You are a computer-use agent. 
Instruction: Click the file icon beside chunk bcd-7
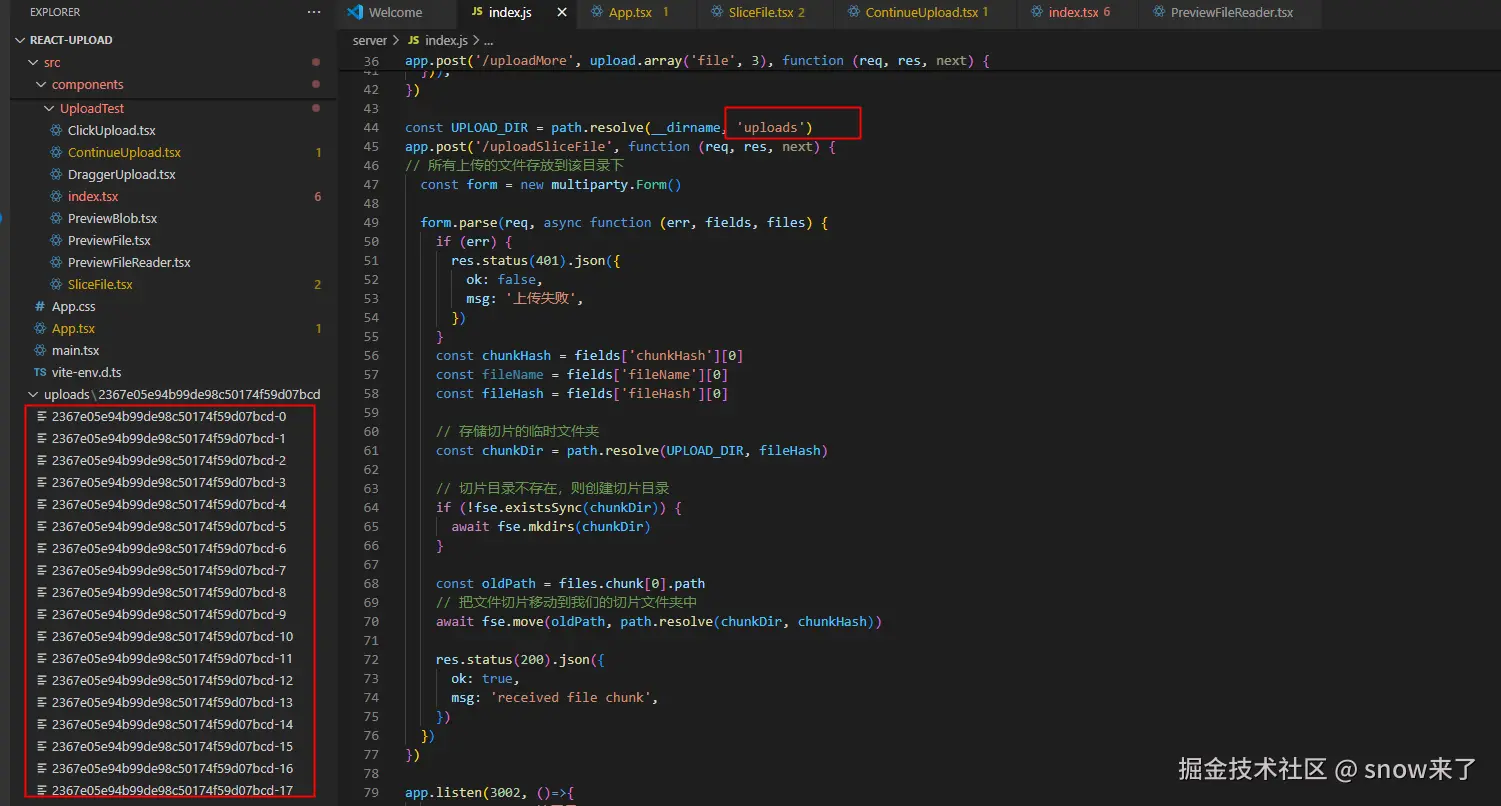[41, 570]
